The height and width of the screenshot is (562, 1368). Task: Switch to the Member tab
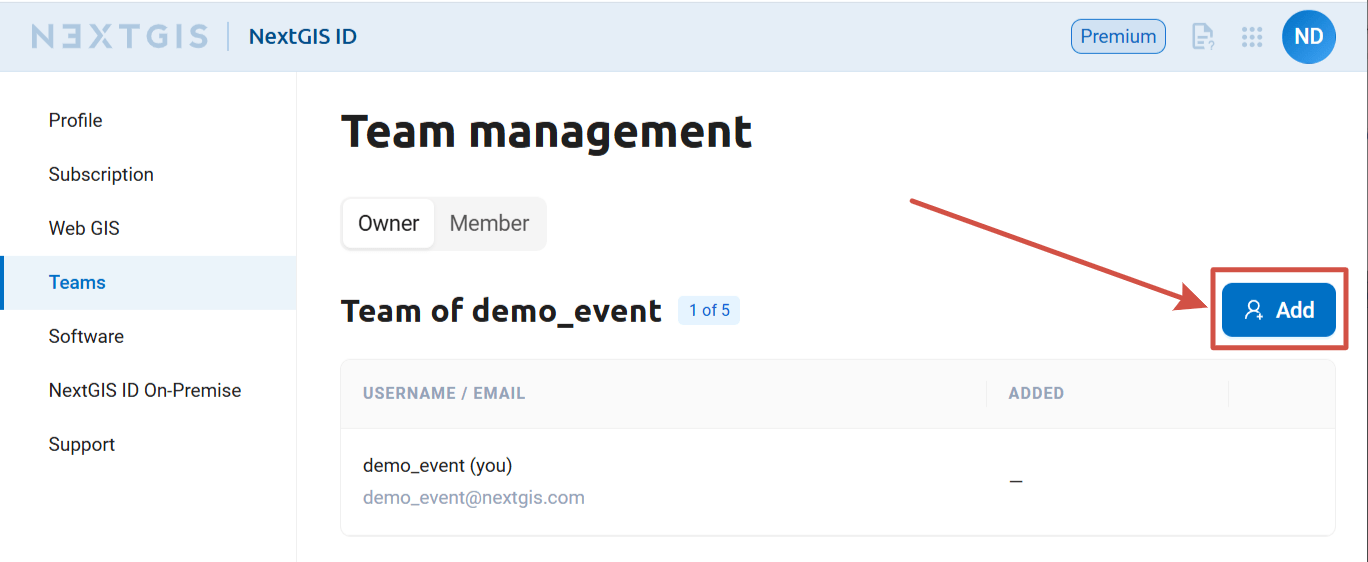click(490, 223)
